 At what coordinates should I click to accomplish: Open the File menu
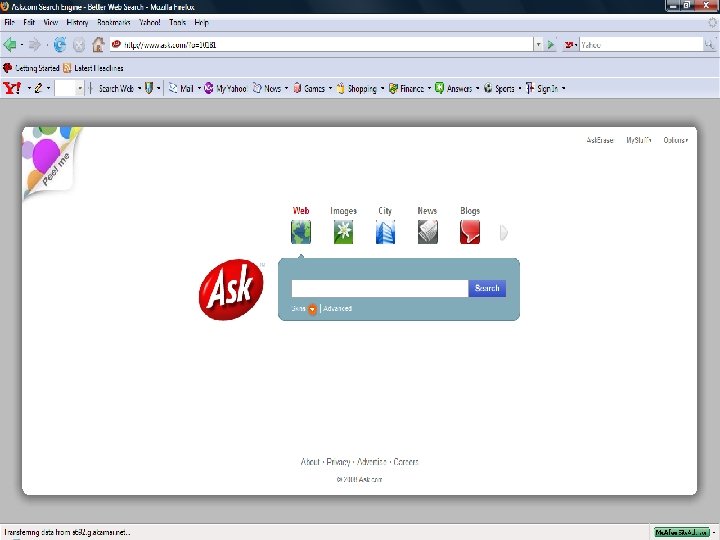tap(10, 22)
